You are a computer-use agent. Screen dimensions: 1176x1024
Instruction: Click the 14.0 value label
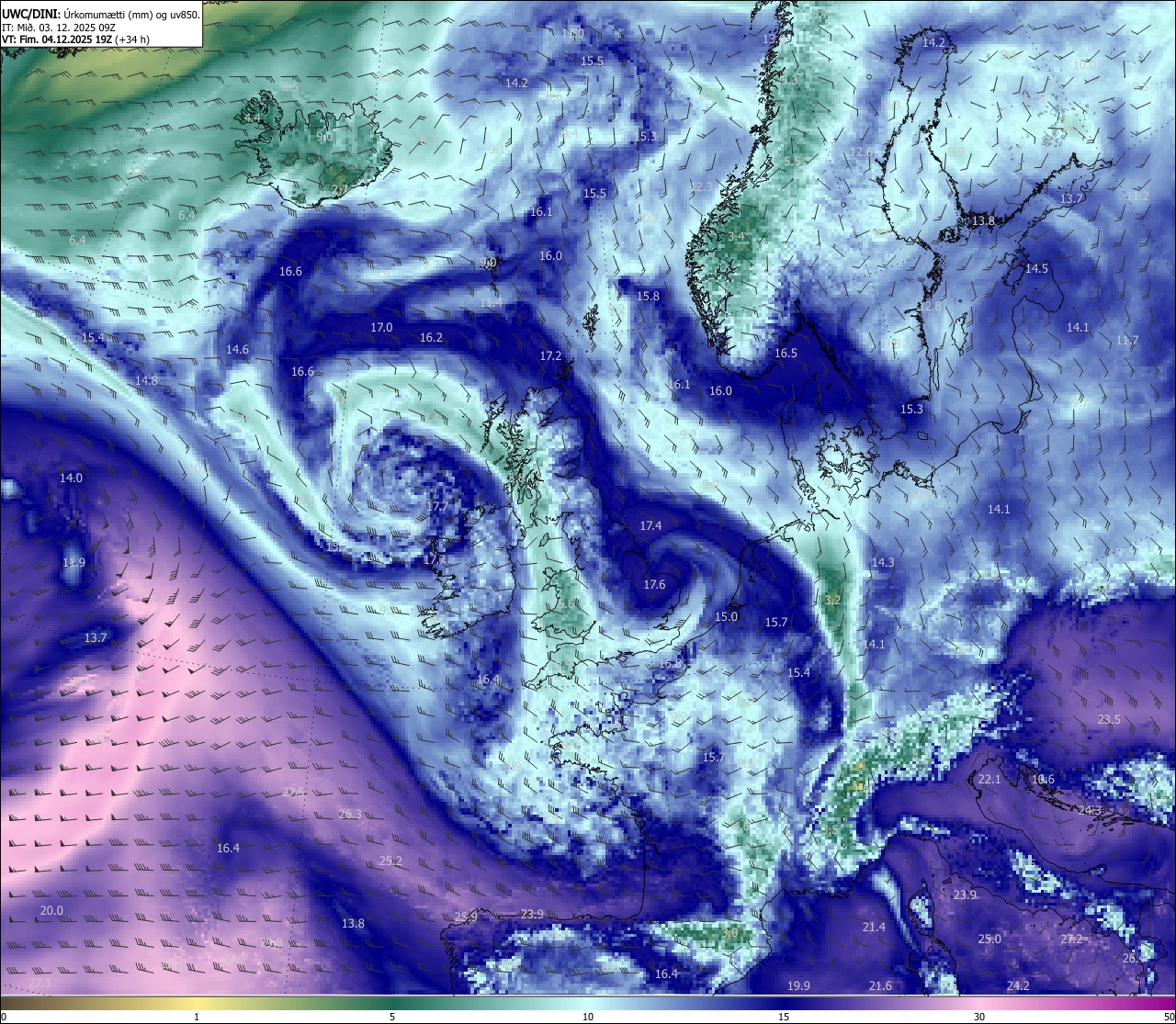coord(71,478)
